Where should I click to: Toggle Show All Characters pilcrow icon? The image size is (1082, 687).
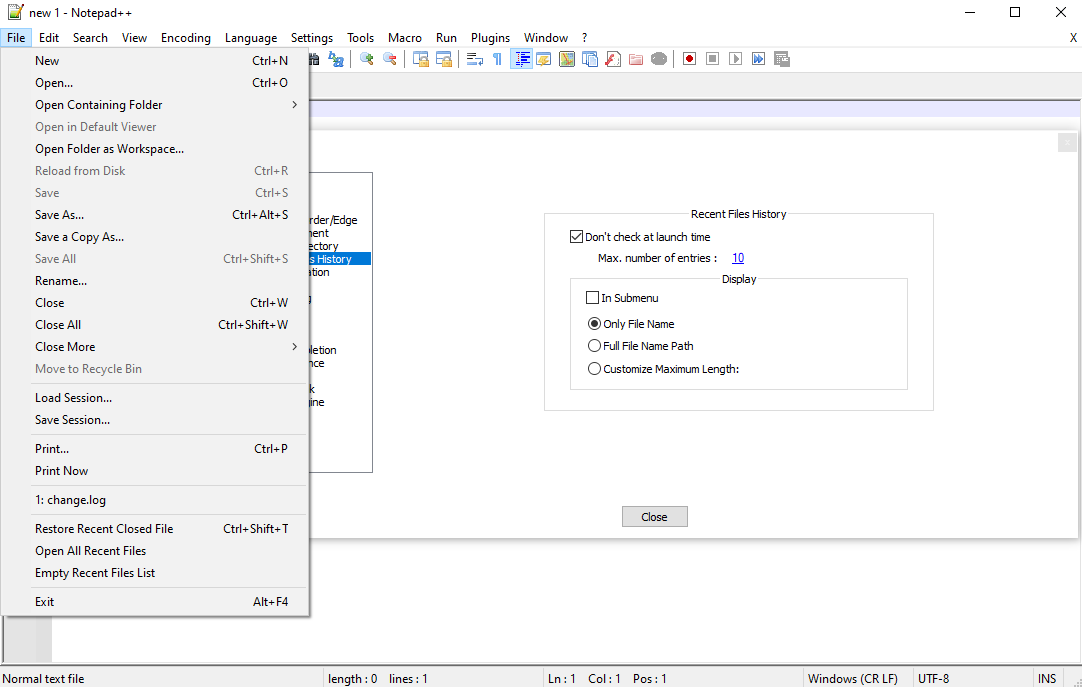tap(498, 59)
